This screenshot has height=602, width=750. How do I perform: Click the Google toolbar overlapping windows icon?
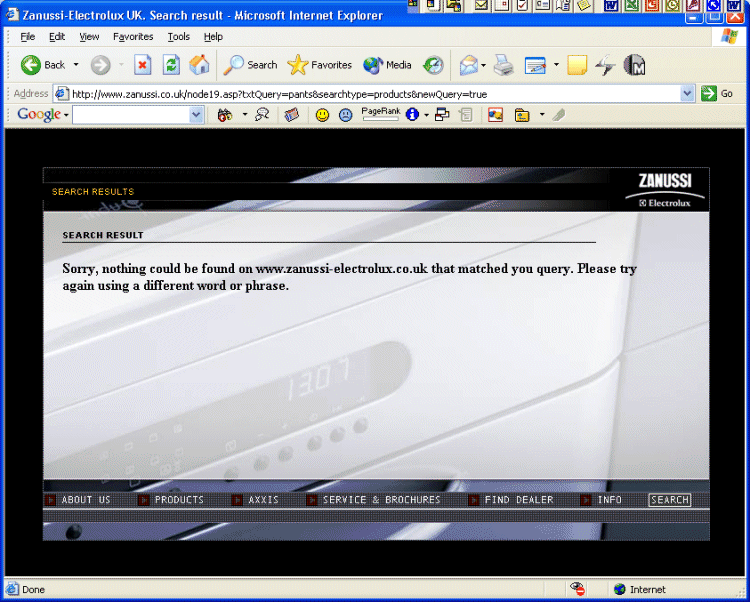point(442,115)
